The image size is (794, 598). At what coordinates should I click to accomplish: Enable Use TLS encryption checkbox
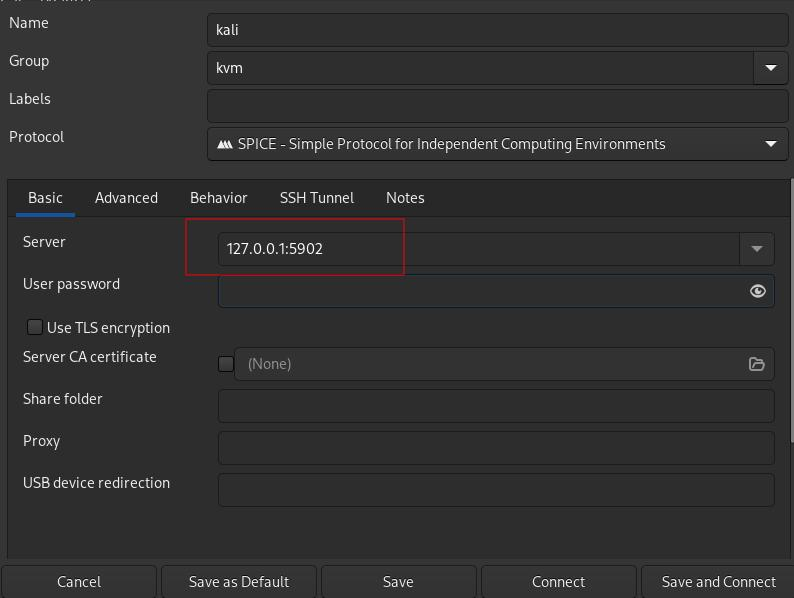point(35,327)
